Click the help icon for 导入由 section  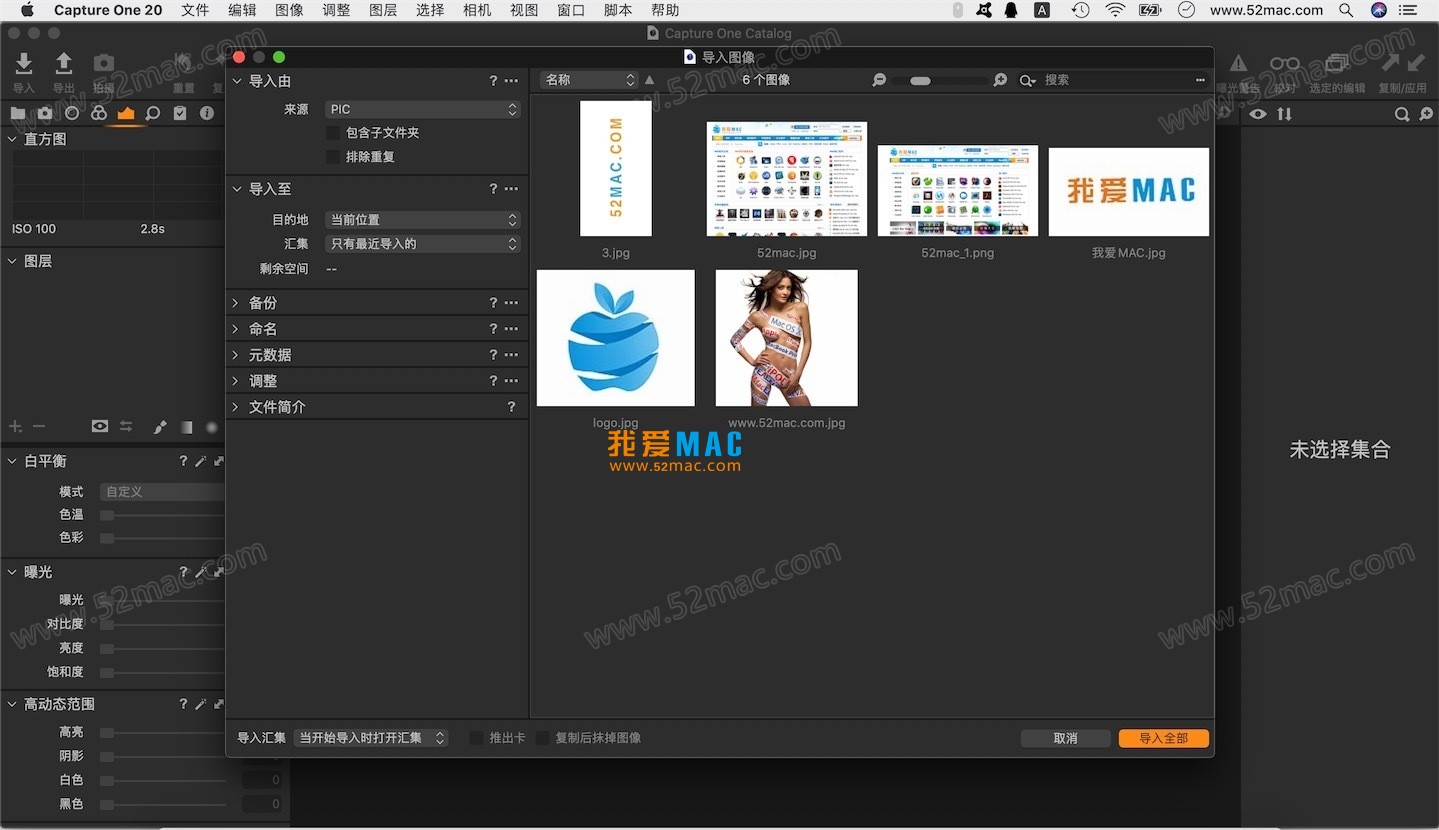coord(493,81)
